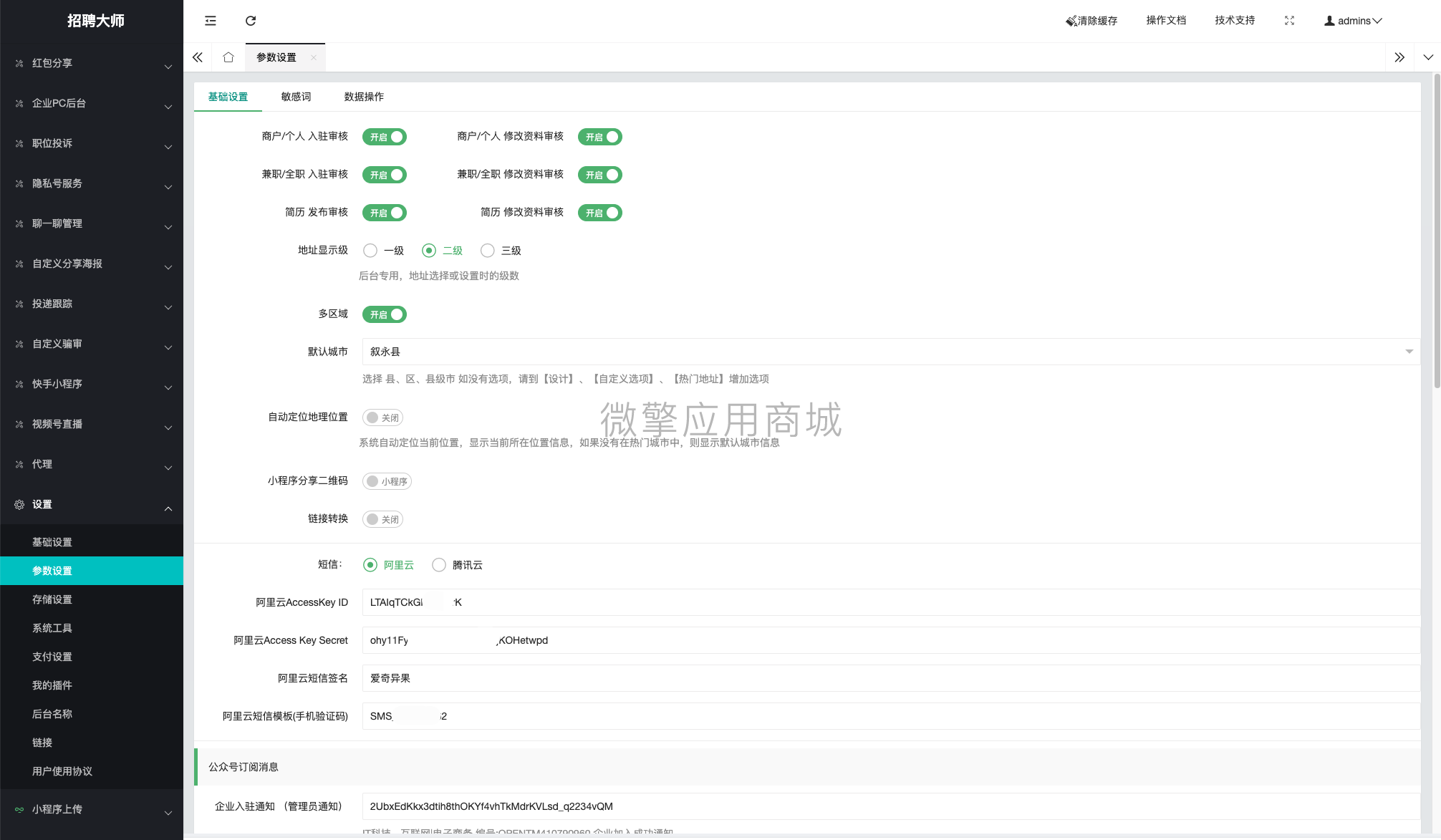This screenshot has width=1441, height=840.
Task: Switch to the 基础设置 tab
Action: click(228, 97)
